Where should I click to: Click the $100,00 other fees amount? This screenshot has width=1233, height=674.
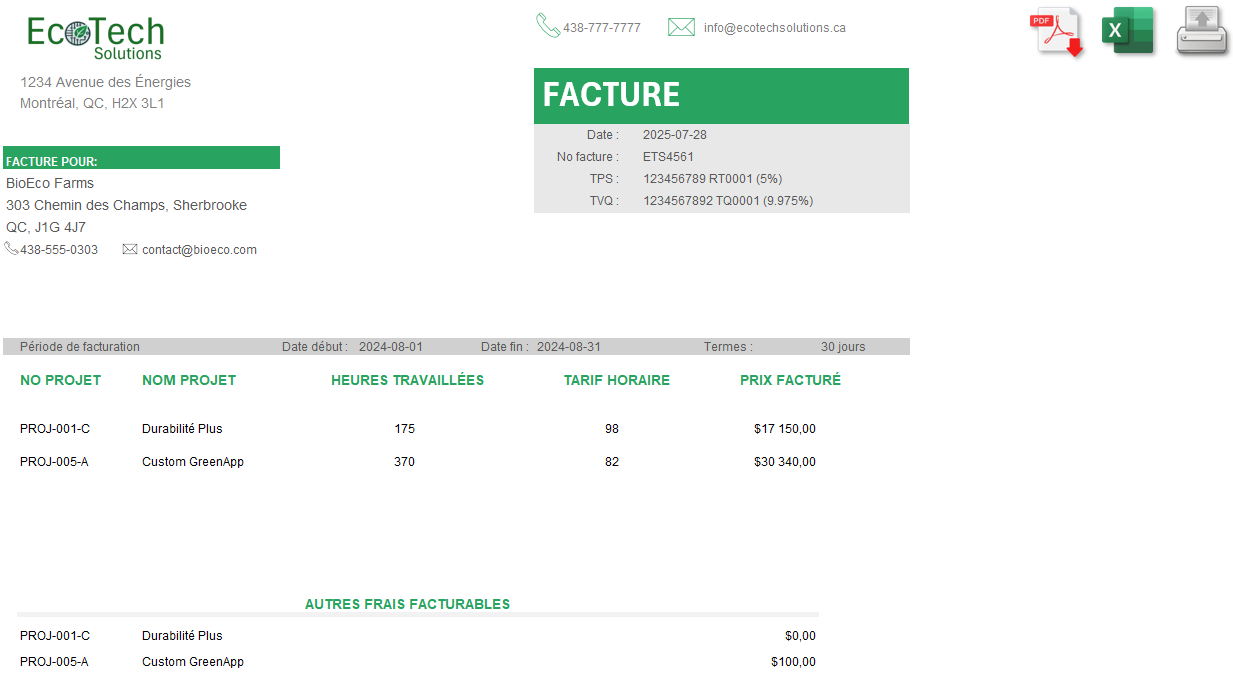click(x=793, y=662)
